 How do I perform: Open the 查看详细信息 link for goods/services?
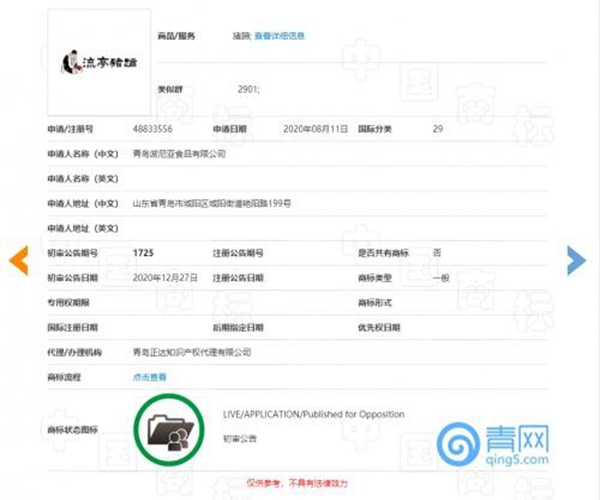279,36
